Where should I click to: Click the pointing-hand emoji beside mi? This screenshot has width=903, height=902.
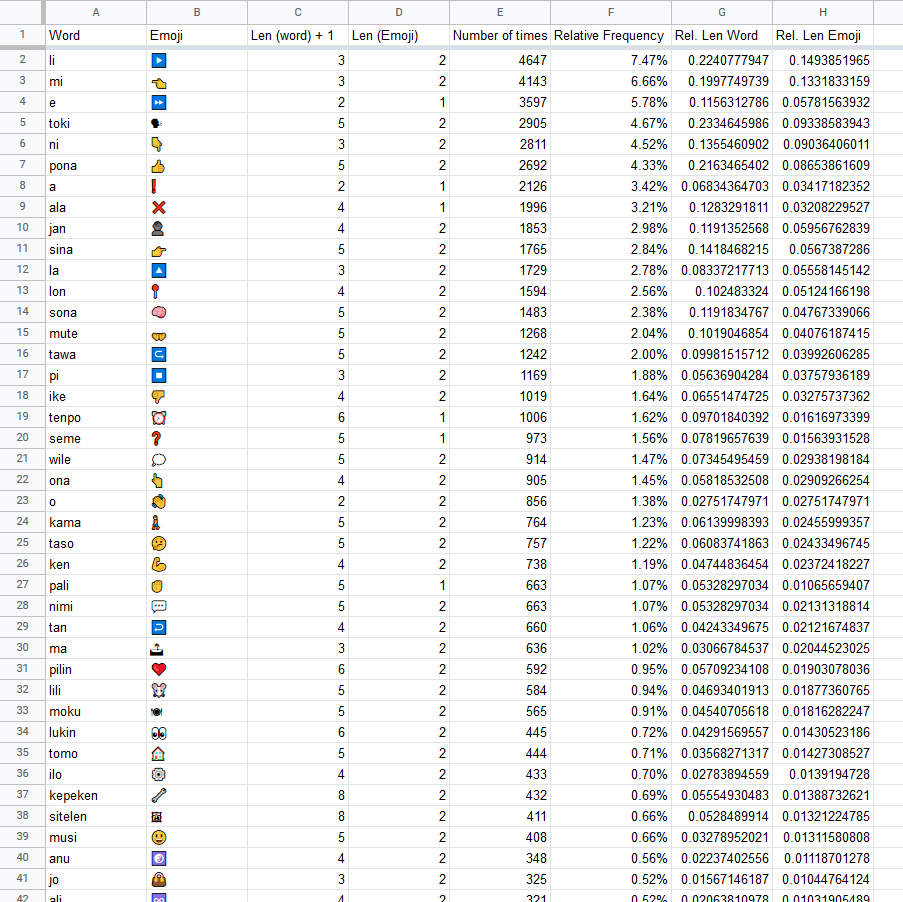pyautogui.click(x=158, y=82)
